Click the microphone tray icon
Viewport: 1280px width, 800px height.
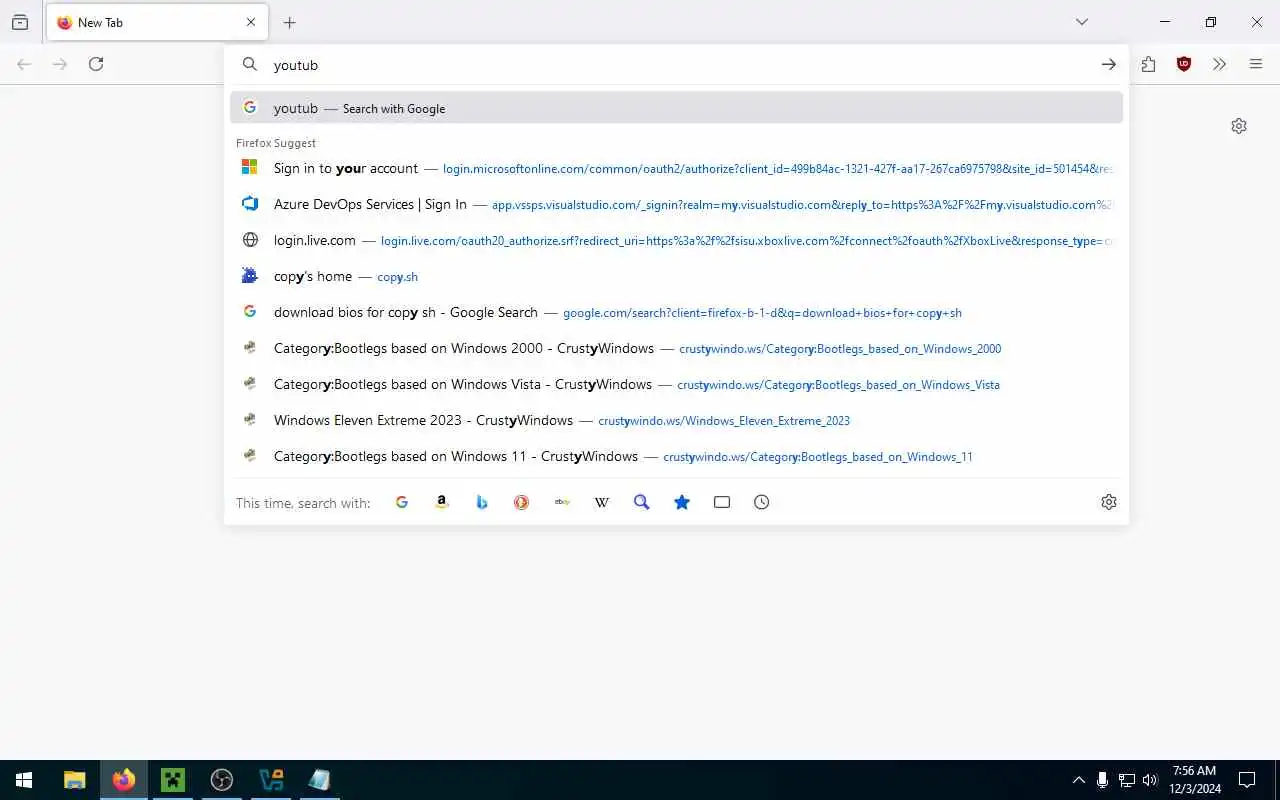1102,780
